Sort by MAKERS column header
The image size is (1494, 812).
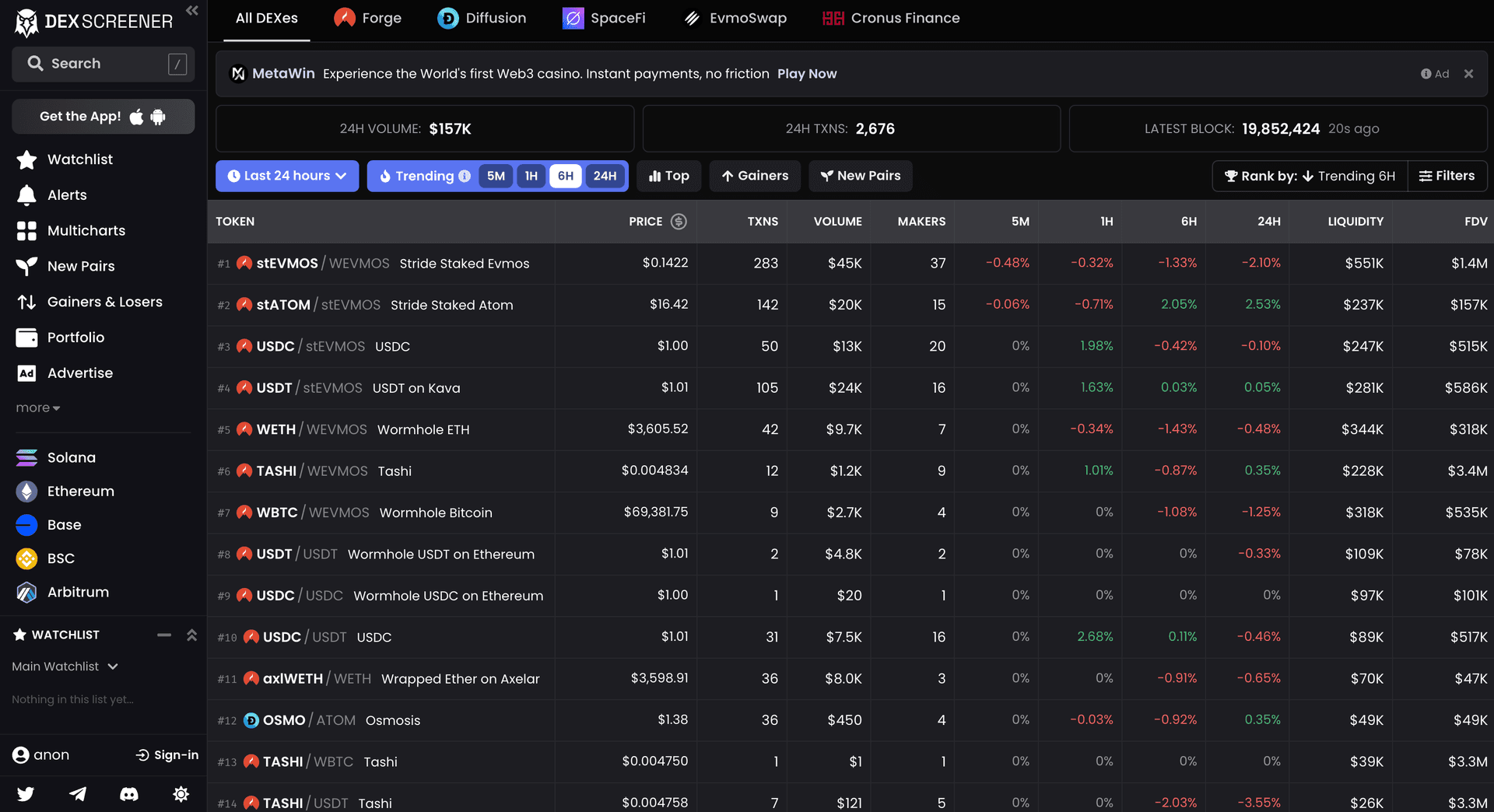coord(921,222)
